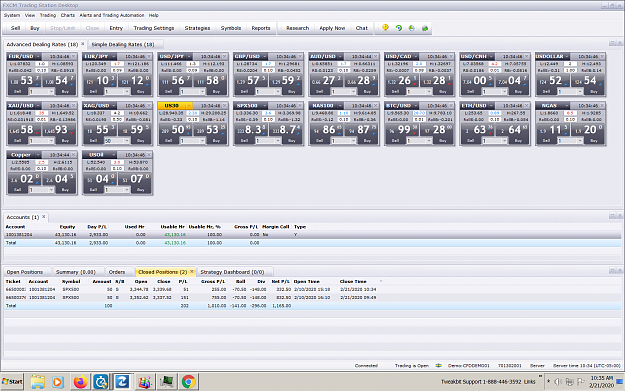This screenshot has height=391, width=625.
Task: Click the green refresh arrow toolbar icon
Action: pyautogui.click(x=399, y=28)
